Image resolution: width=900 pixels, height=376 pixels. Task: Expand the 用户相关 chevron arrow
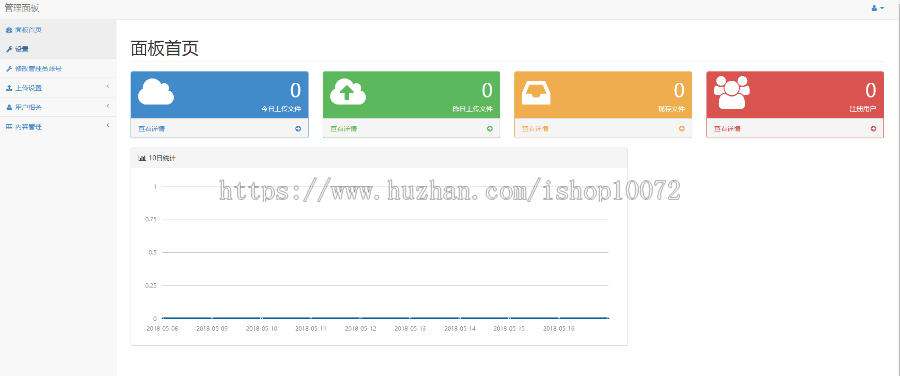click(108, 107)
